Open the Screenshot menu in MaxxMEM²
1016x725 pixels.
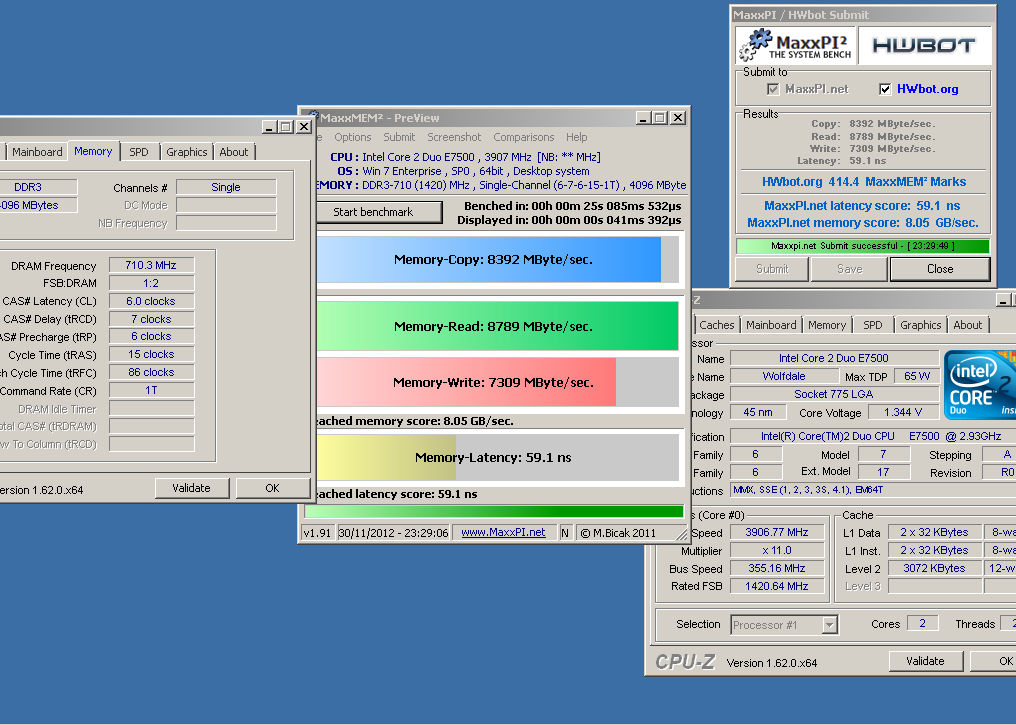click(x=454, y=137)
